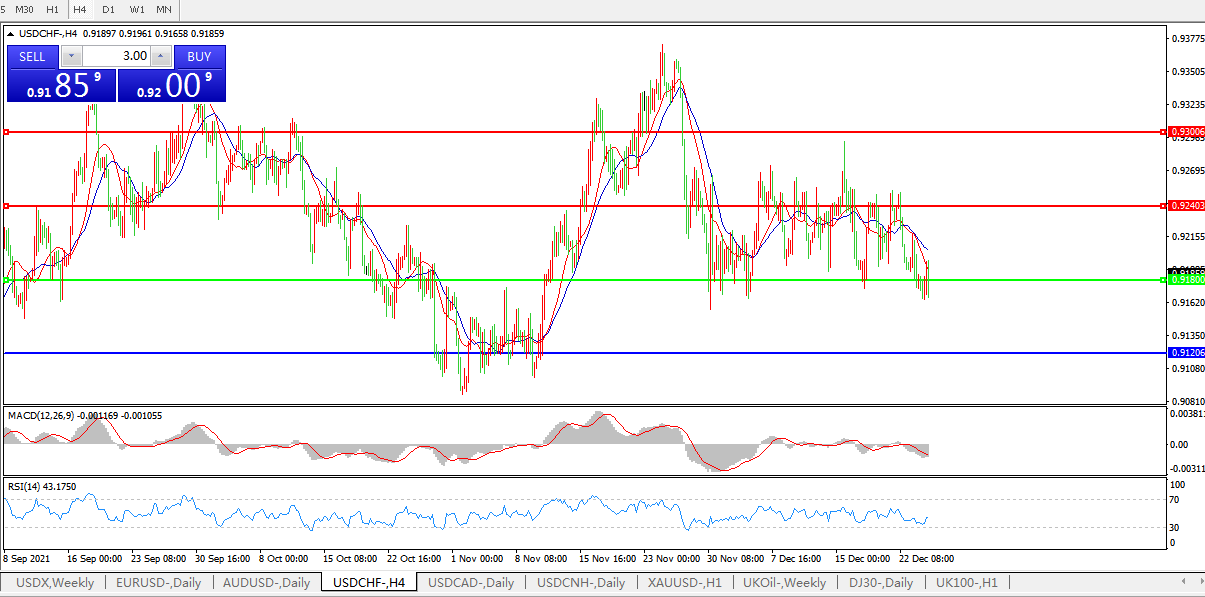Click the blue 0.91206 line price tag
The width and height of the screenshot is (1205, 597).
1186,353
